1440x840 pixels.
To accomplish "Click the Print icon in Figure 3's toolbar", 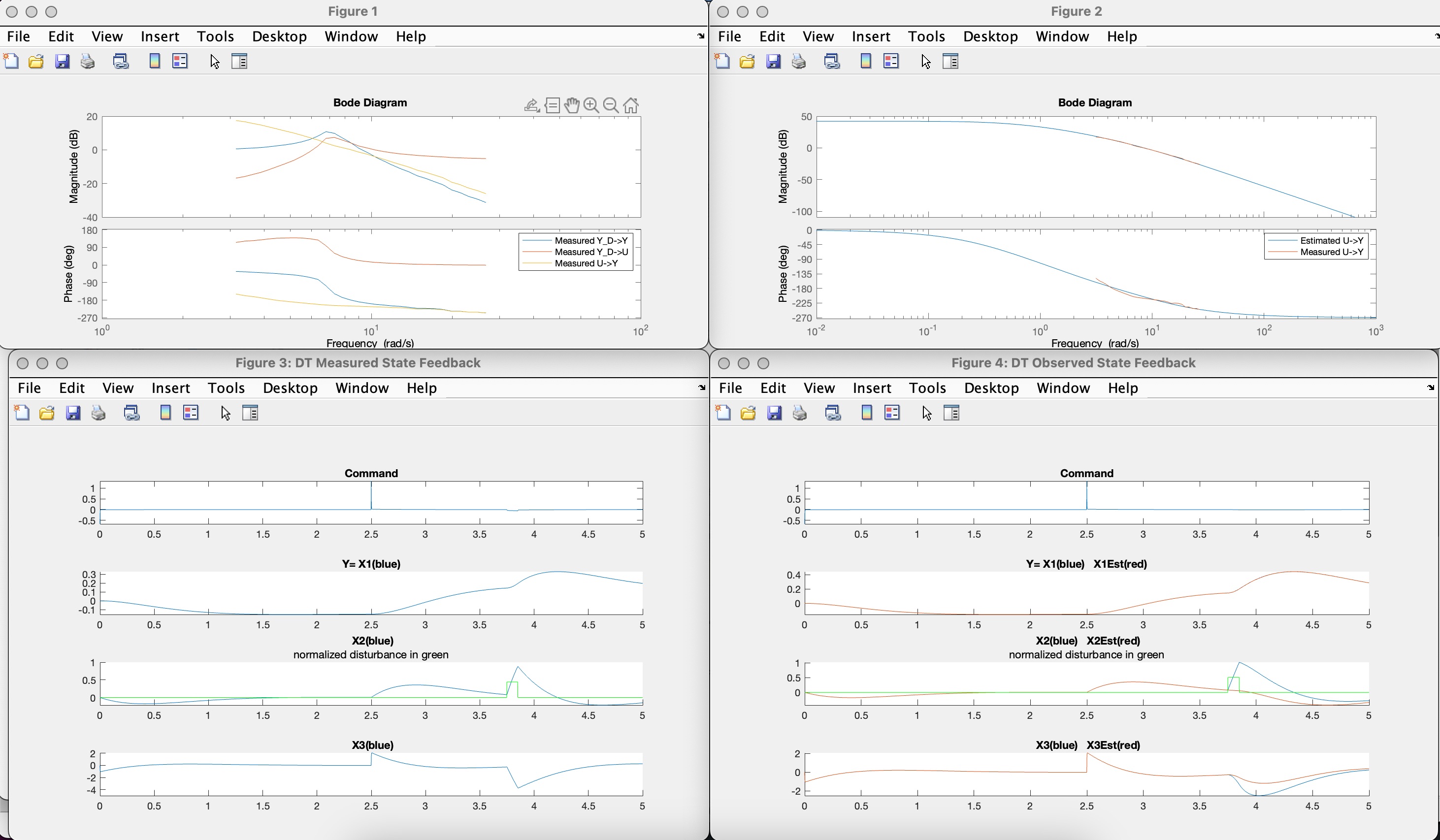I will [x=98, y=413].
